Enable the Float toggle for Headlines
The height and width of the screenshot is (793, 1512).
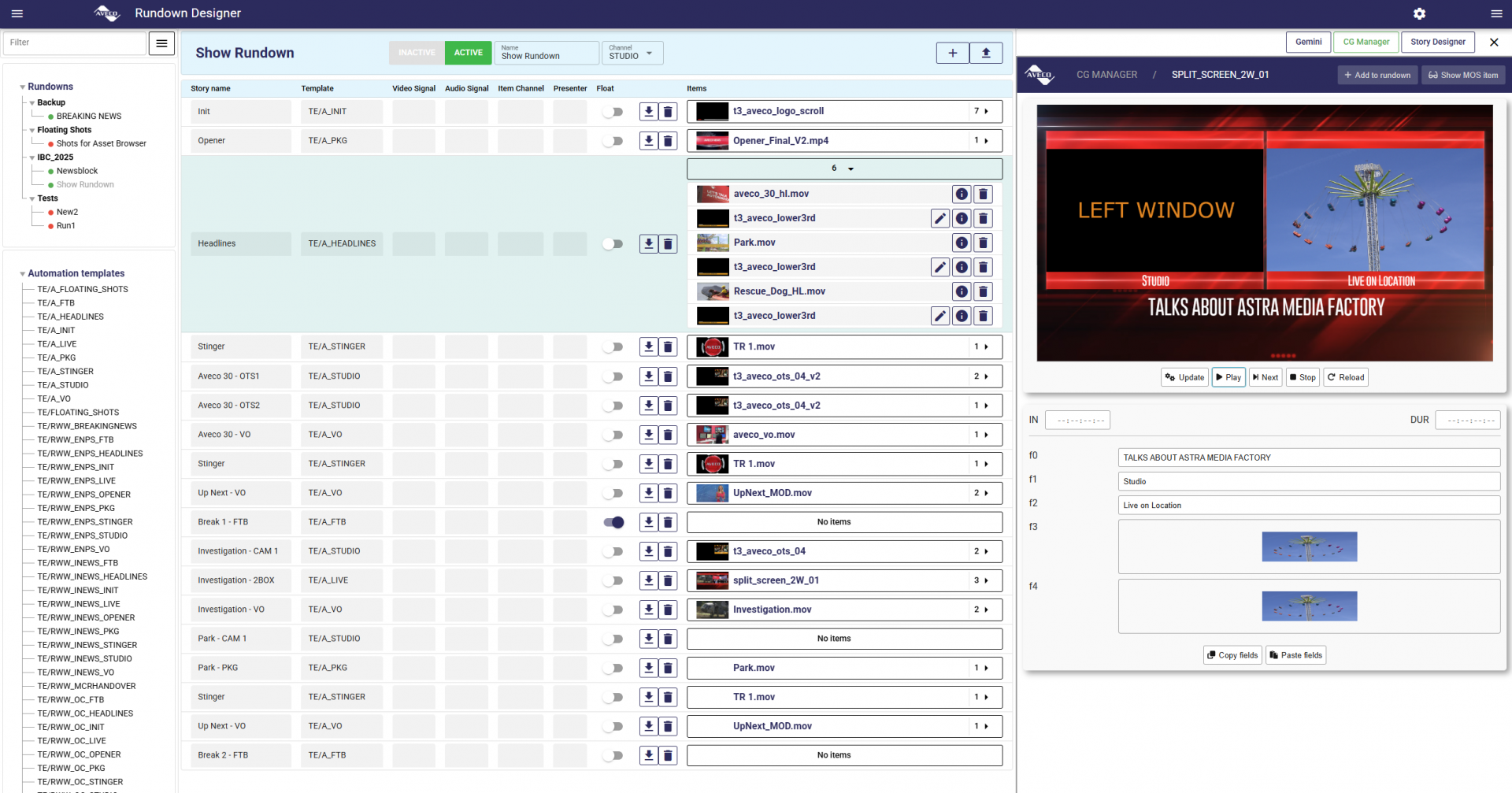pyautogui.click(x=613, y=244)
